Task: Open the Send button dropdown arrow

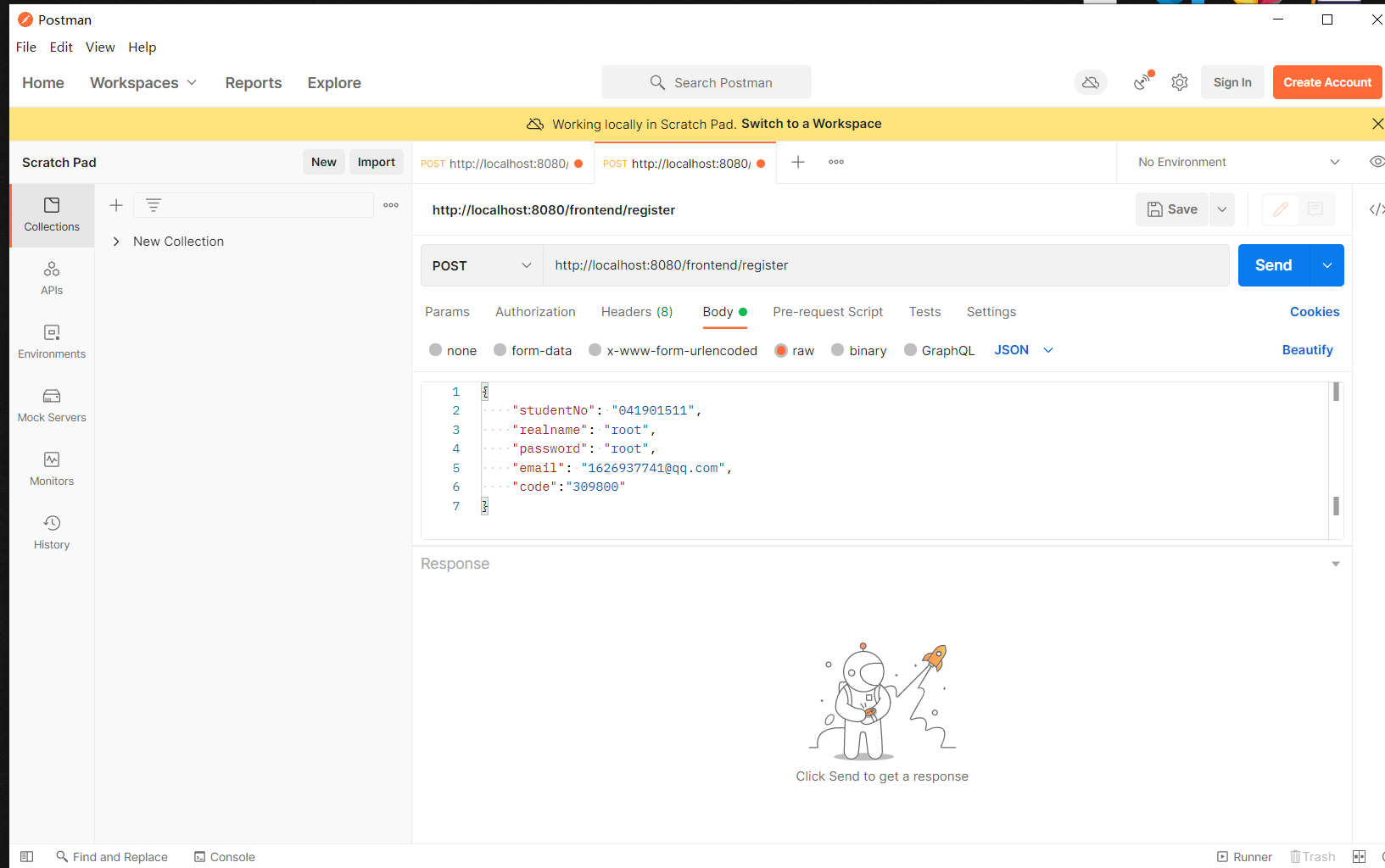Action: tap(1327, 265)
